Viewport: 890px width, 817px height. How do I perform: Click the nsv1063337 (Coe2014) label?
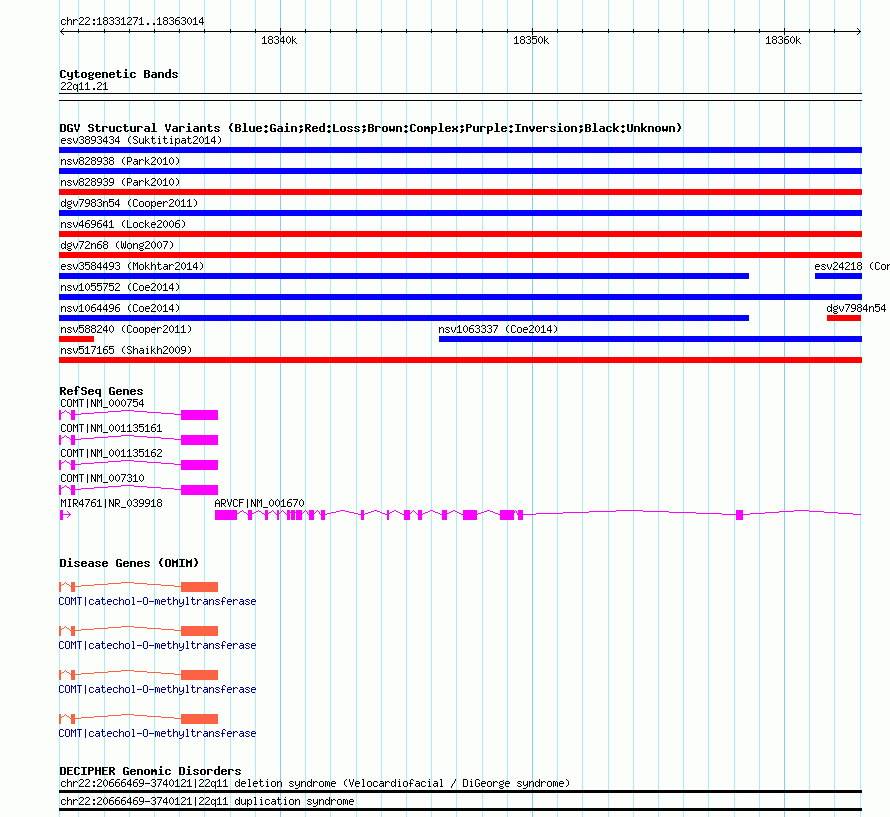coord(498,329)
